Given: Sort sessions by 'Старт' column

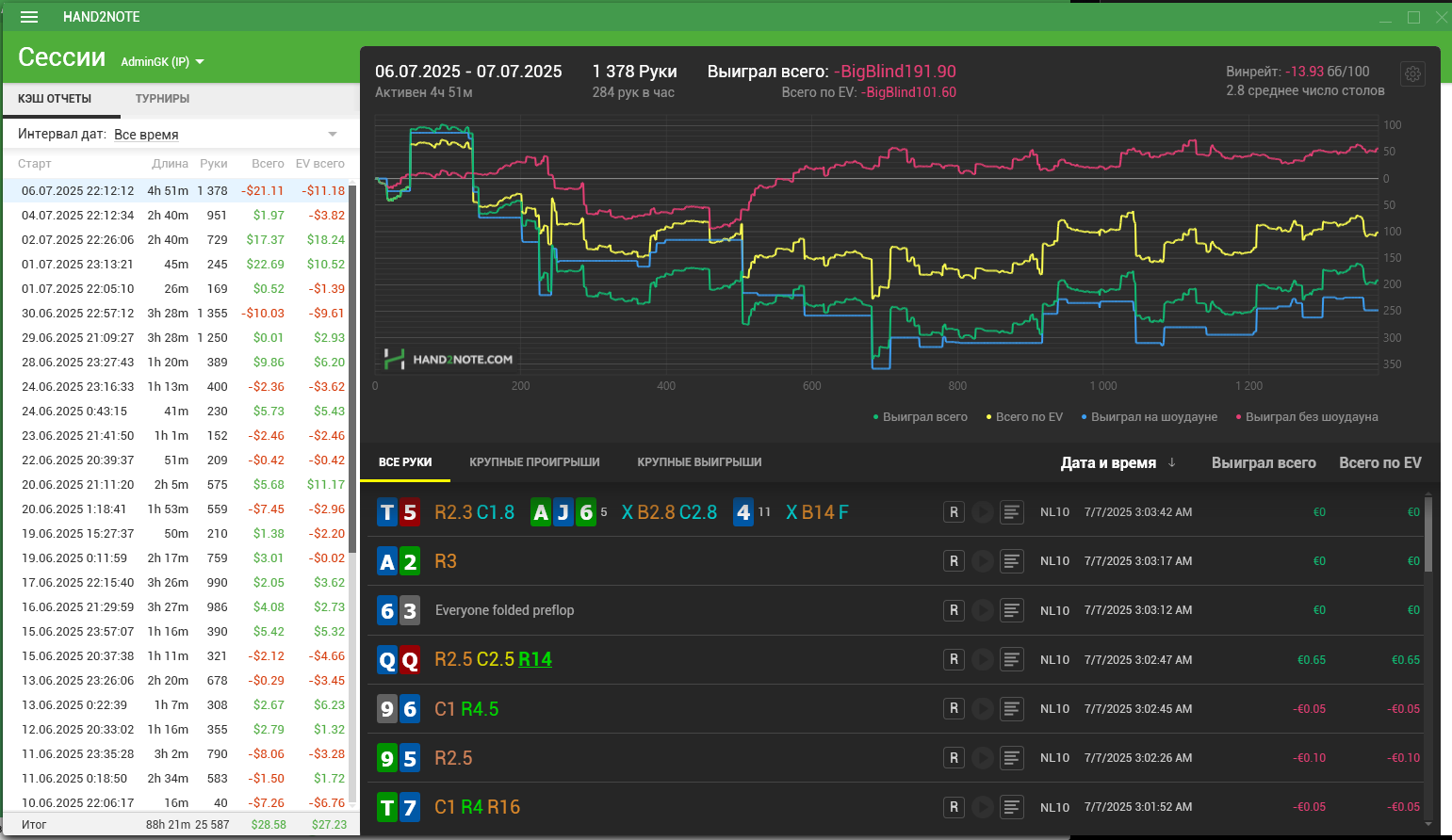Looking at the screenshot, I should [35, 163].
